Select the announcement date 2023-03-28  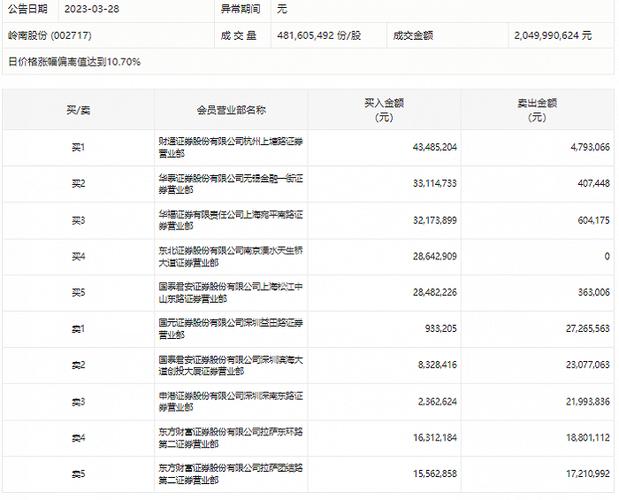point(92,9)
